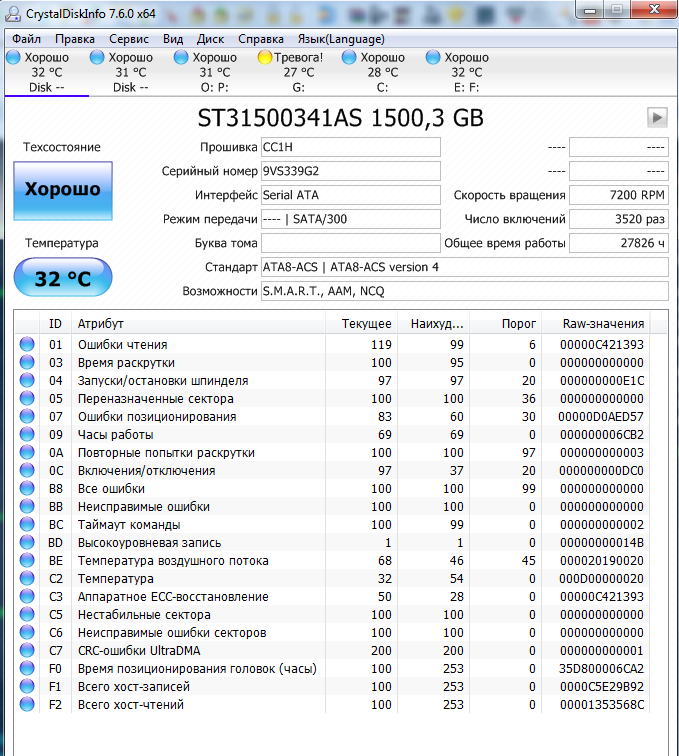The height and width of the screenshot is (756, 679).
Task: Go to next disk with arrow button
Action: coord(657,117)
